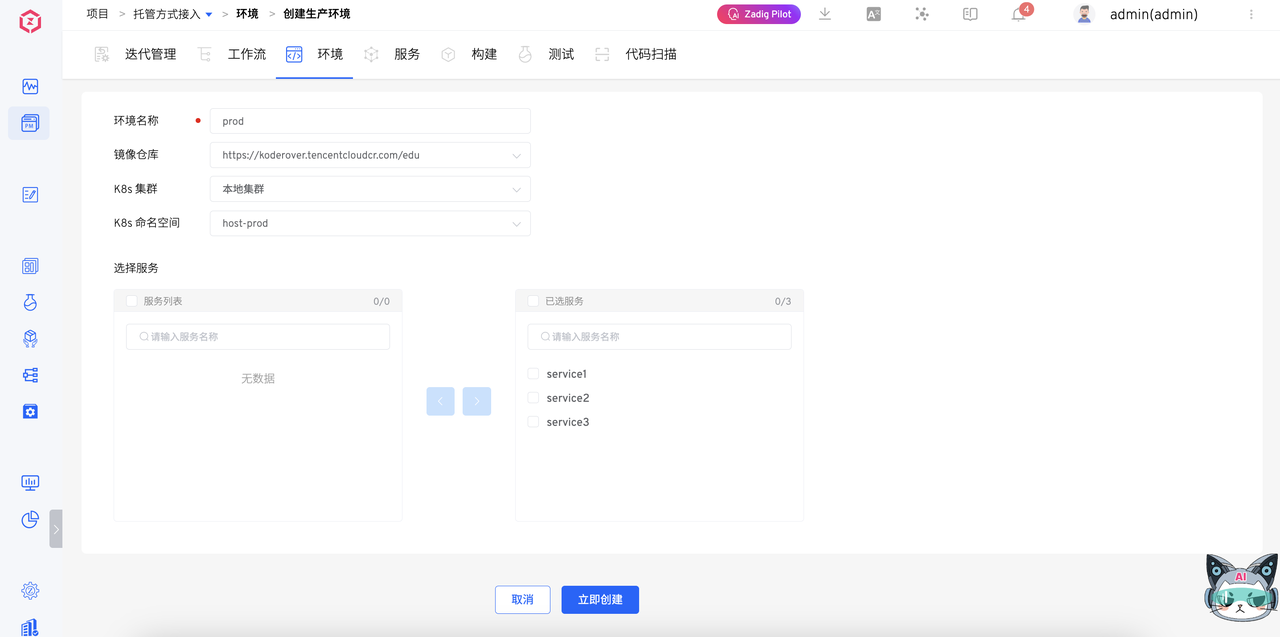Click the move-right transfer arrow button
Viewport: 1280px width, 637px height.
point(477,401)
